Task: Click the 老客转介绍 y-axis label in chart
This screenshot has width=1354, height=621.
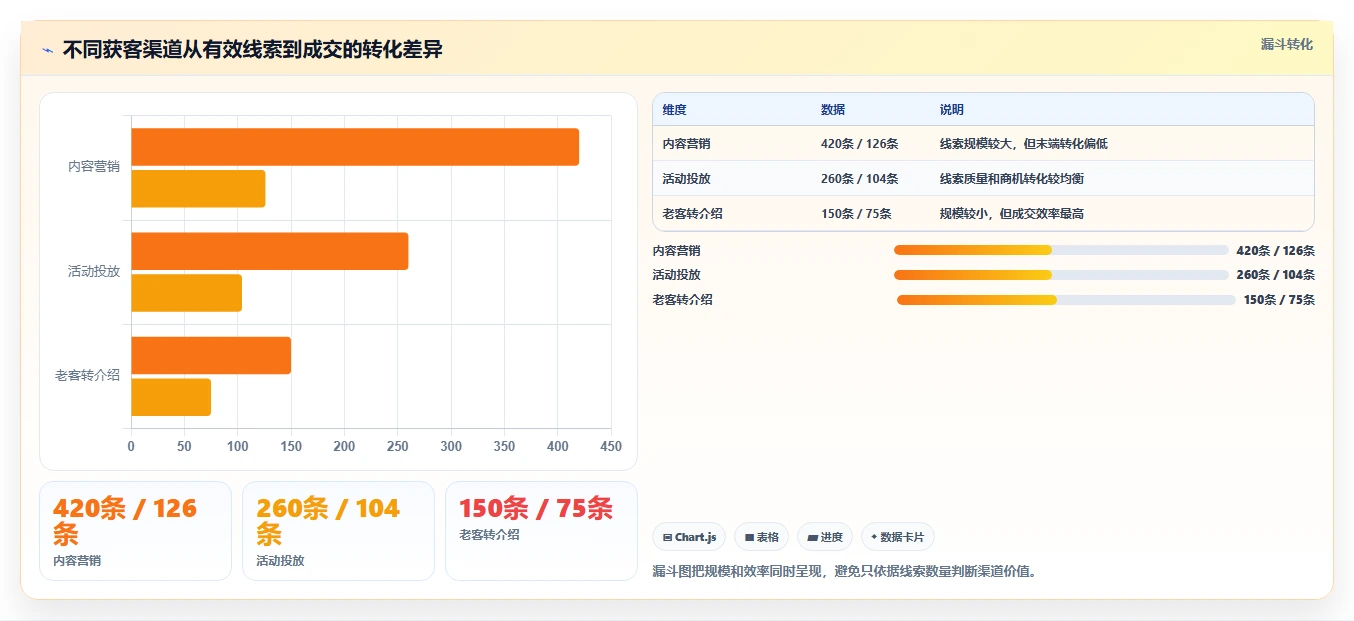Action: point(88,375)
